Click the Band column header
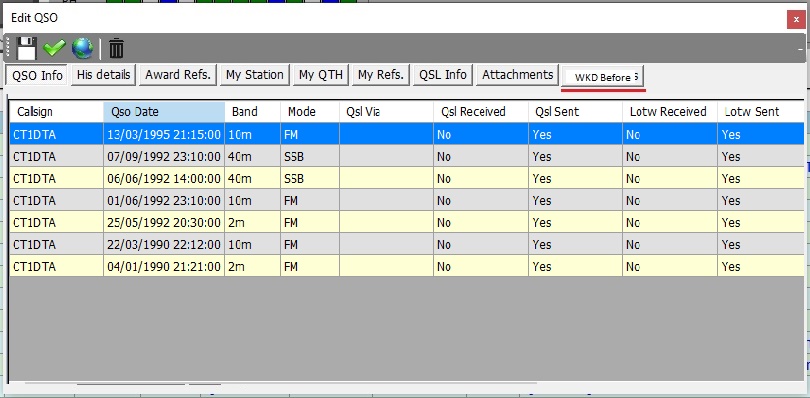810x398 pixels. (x=253, y=112)
